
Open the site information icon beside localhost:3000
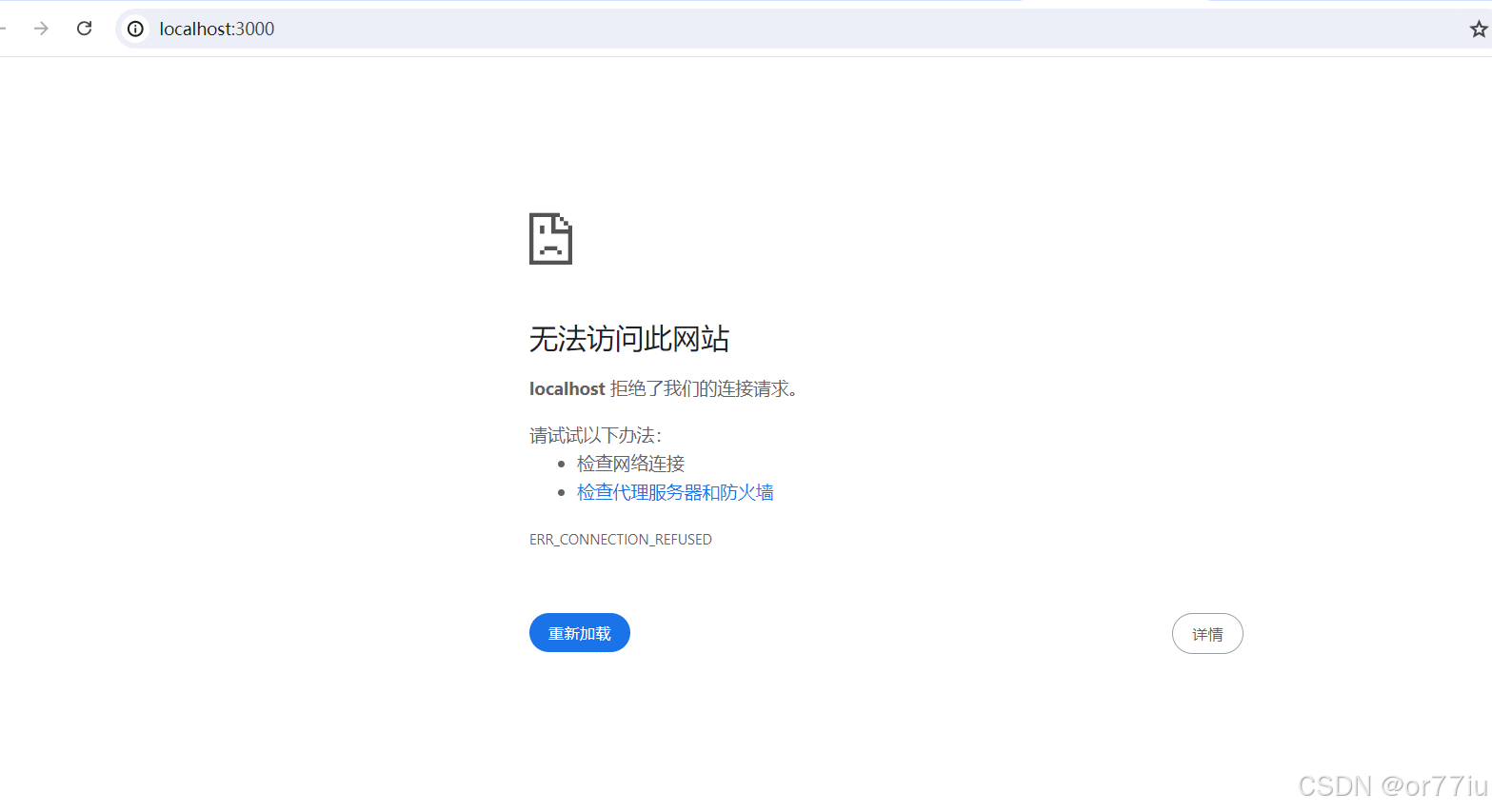[136, 29]
